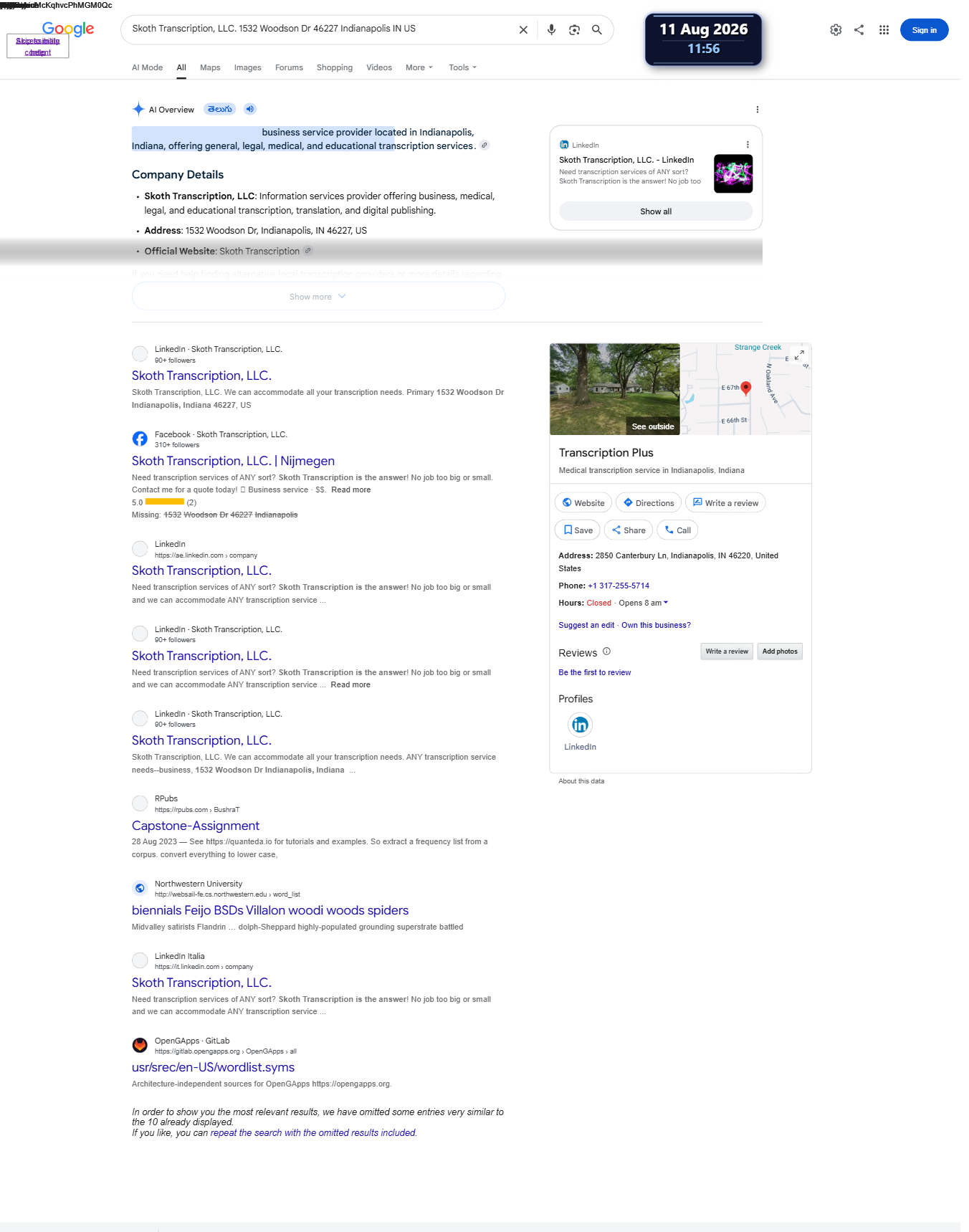969x1232 pixels.
Task: Click the AI Overview sparkle icon
Action: (138, 109)
